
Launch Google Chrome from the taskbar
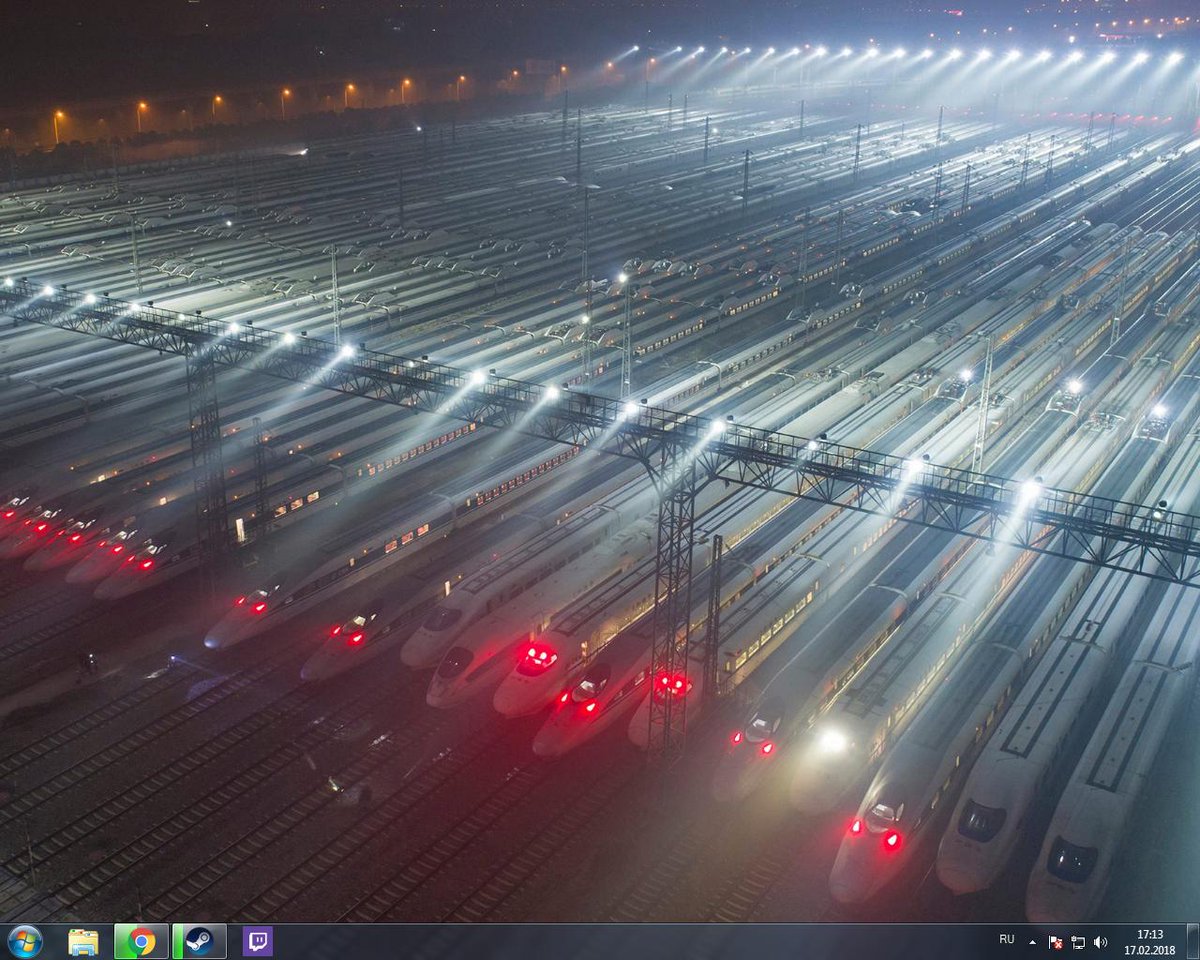(x=141, y=942)
